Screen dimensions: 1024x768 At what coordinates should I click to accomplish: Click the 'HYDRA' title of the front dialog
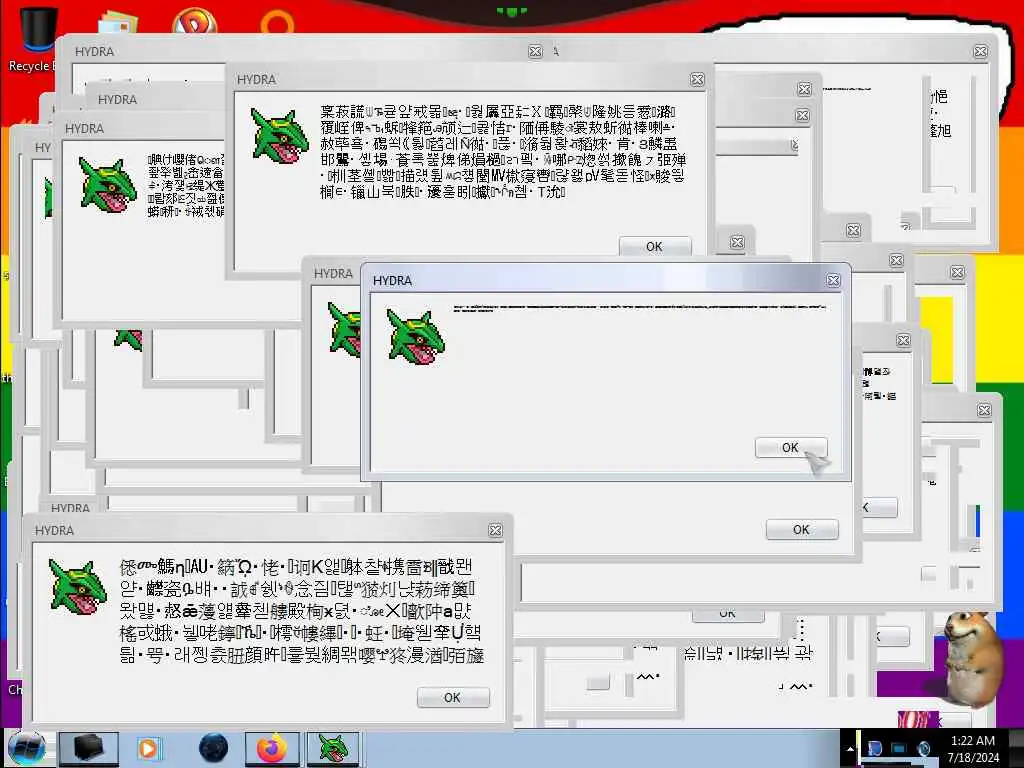(392, 281)
